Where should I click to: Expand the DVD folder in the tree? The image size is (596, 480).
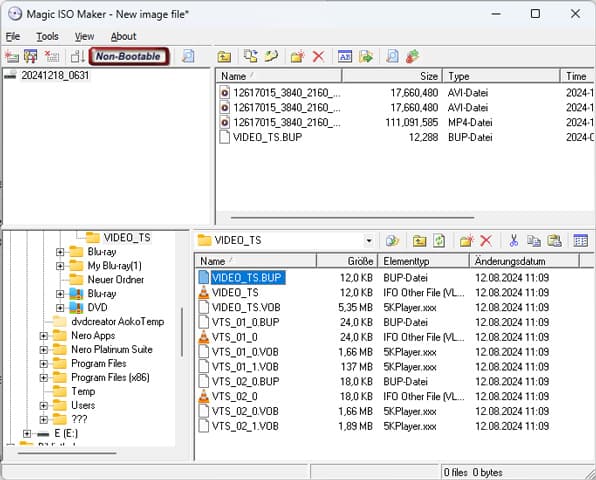(60, 308)
